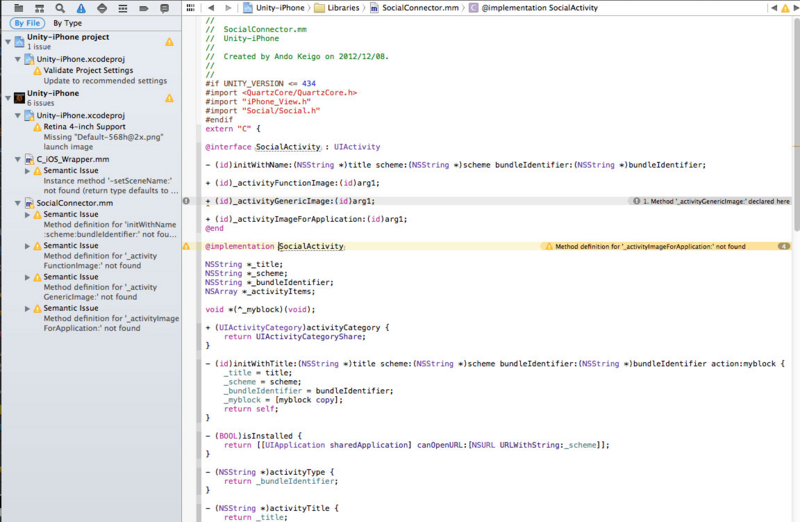Open SocialConnector.mm in the jump bar

coord(414,8)
